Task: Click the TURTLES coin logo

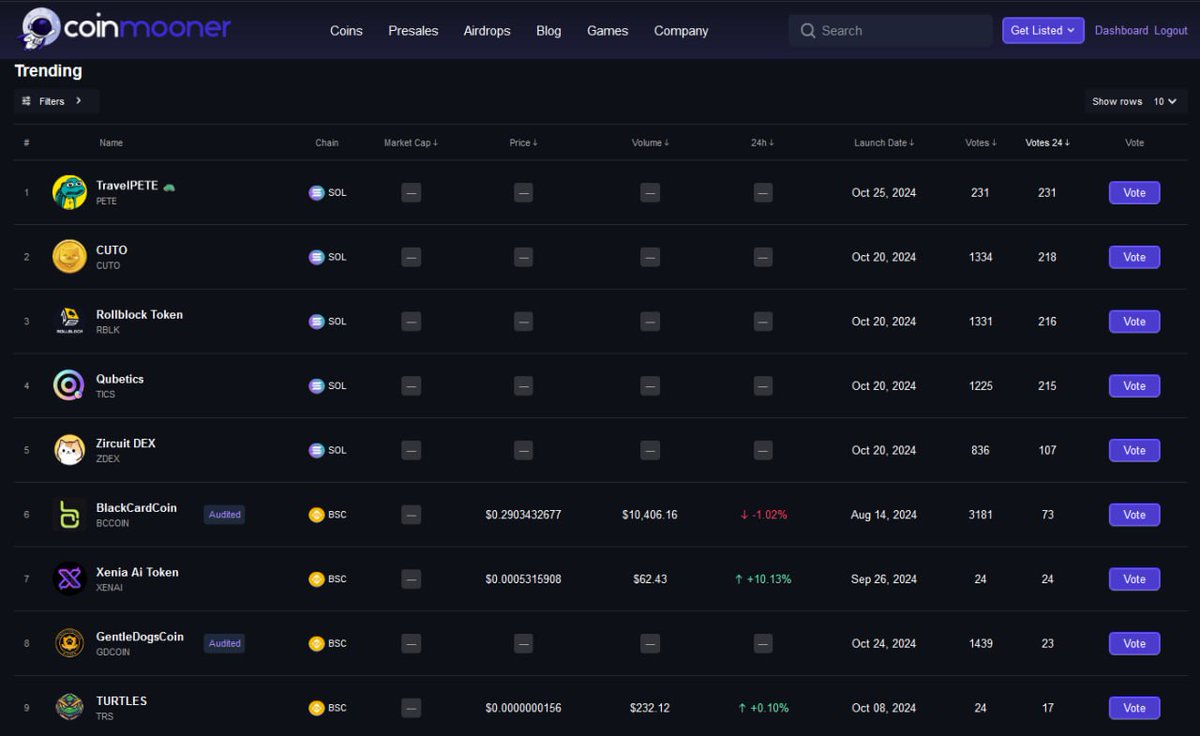Action: point(69,708)
